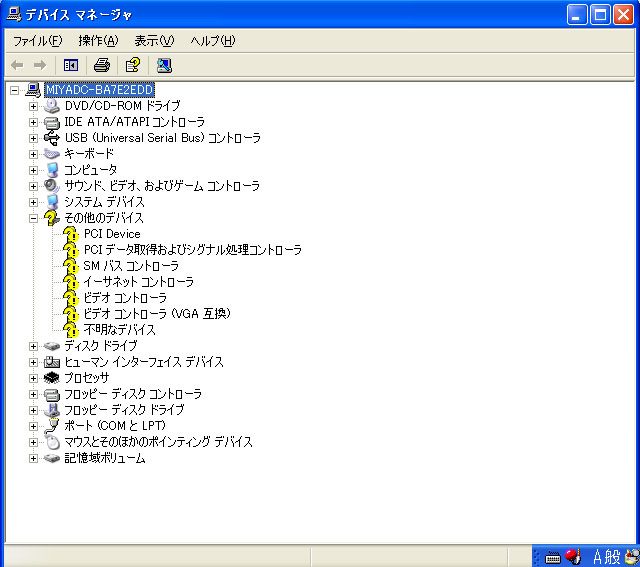Select the マウスとそのほかのポインティング デバイス label

tap(159, 442)
